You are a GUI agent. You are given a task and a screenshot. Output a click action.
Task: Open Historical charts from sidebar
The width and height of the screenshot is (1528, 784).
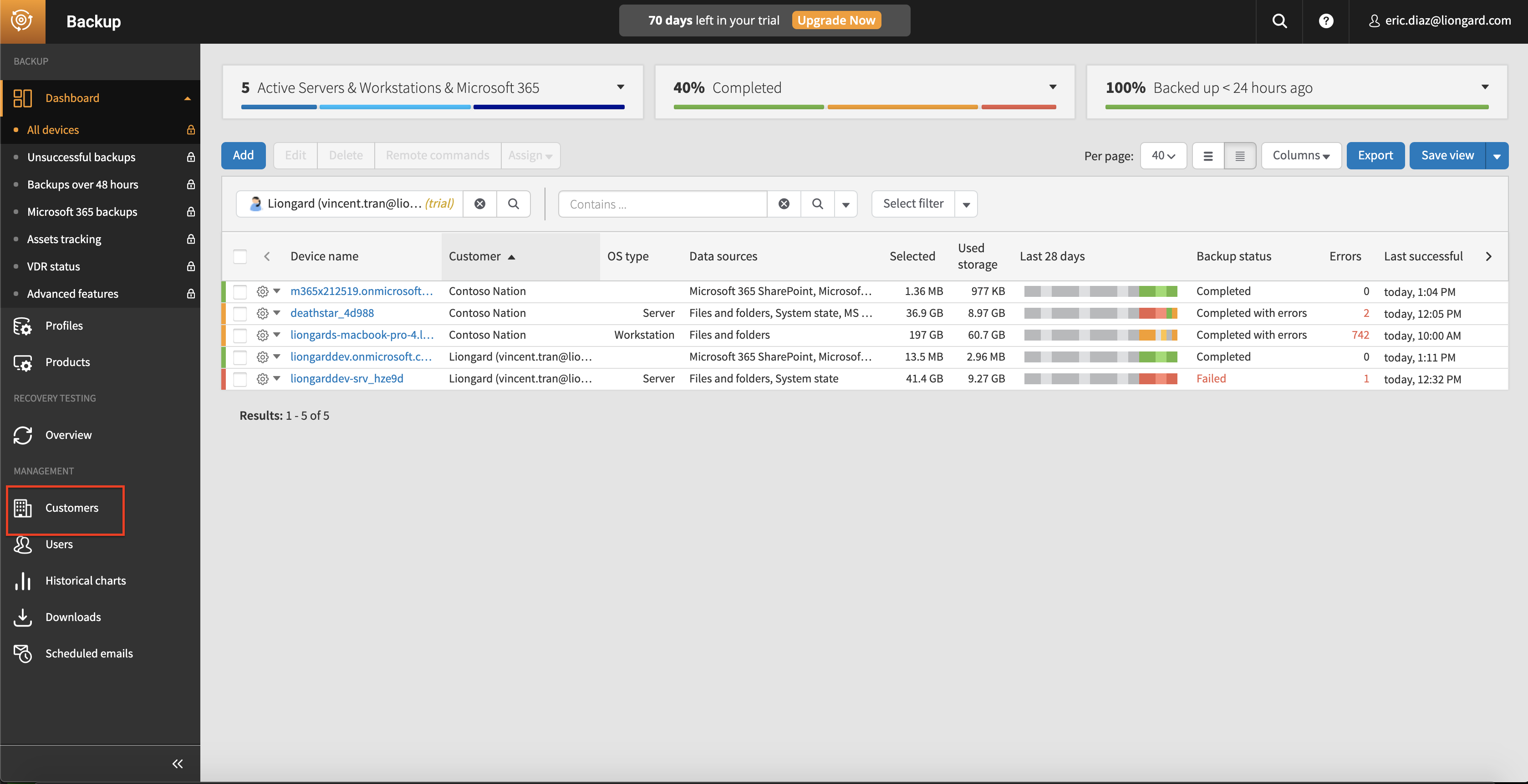pos(86,580)
